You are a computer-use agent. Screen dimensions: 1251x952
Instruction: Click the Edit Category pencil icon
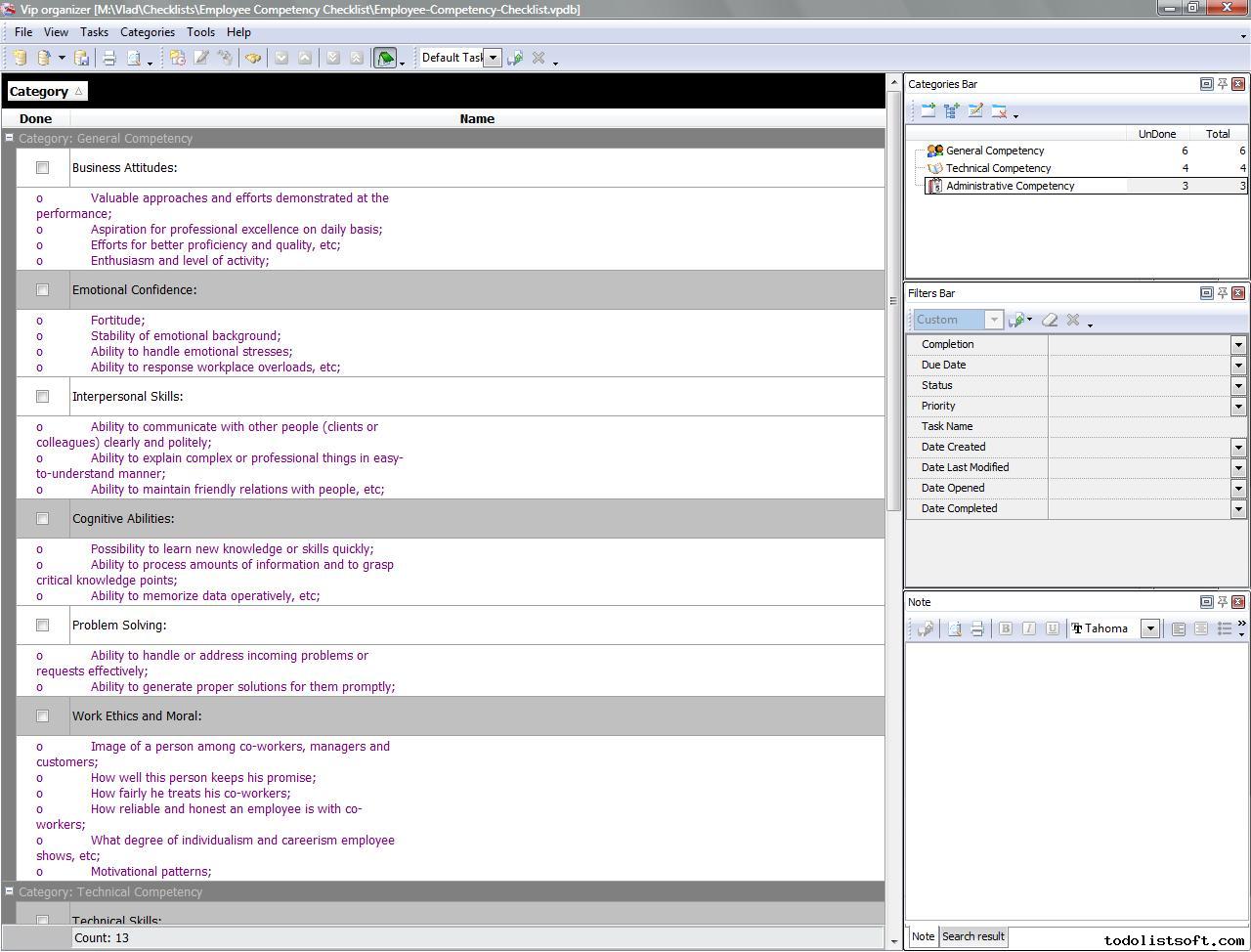click(x=974, y=111)
